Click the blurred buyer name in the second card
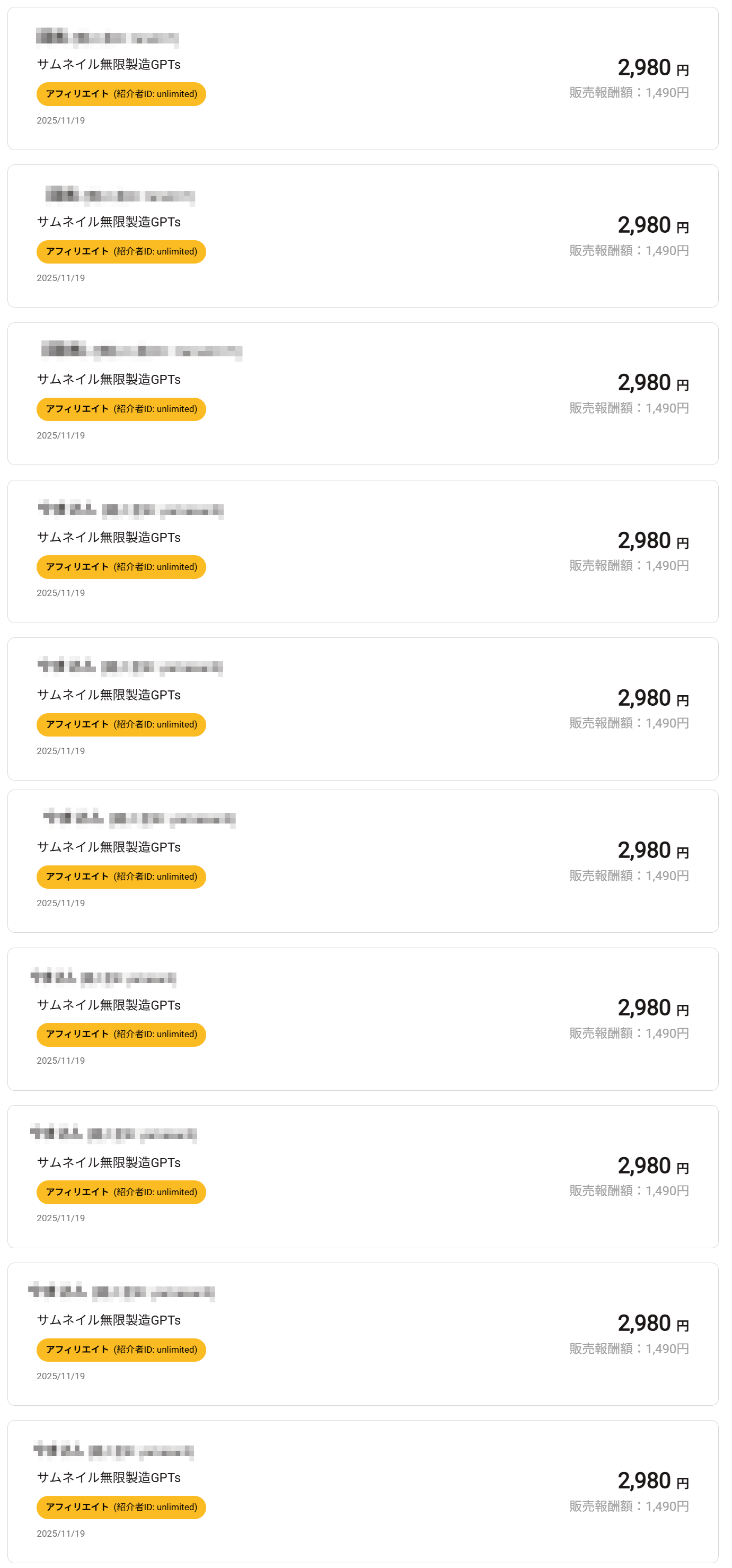This screenshot has width=732, height=1568. pos(120,195)
